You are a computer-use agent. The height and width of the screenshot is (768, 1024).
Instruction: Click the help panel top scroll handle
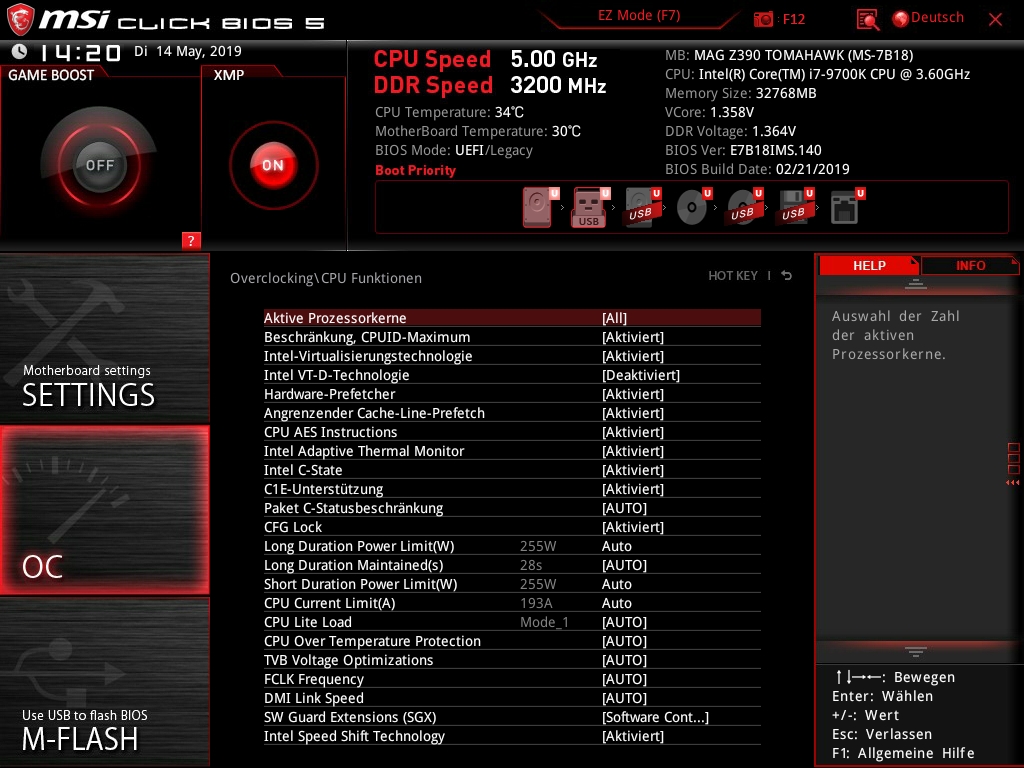point(916,283)
